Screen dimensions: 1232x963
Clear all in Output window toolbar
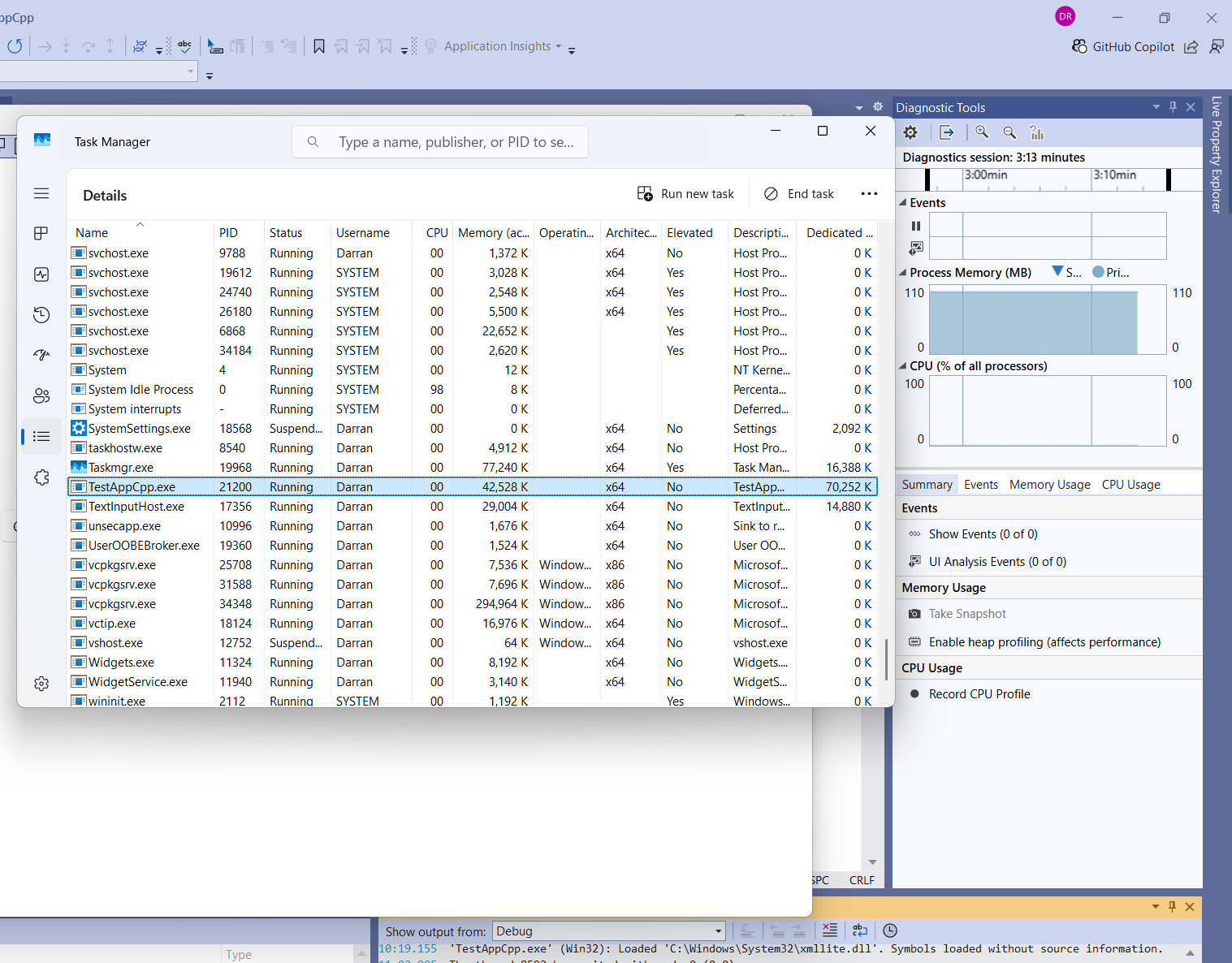pyautogui.click(x=829, y=931)
